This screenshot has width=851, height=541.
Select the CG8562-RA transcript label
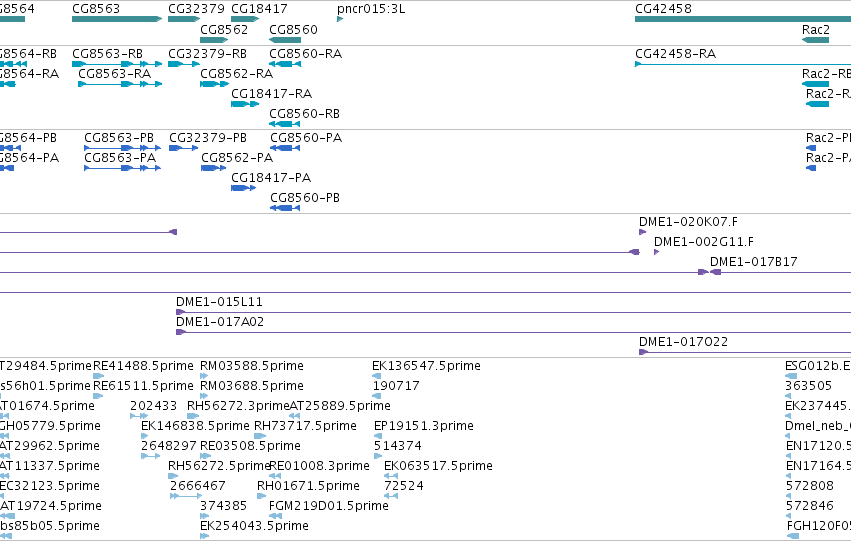click(237, 74)
